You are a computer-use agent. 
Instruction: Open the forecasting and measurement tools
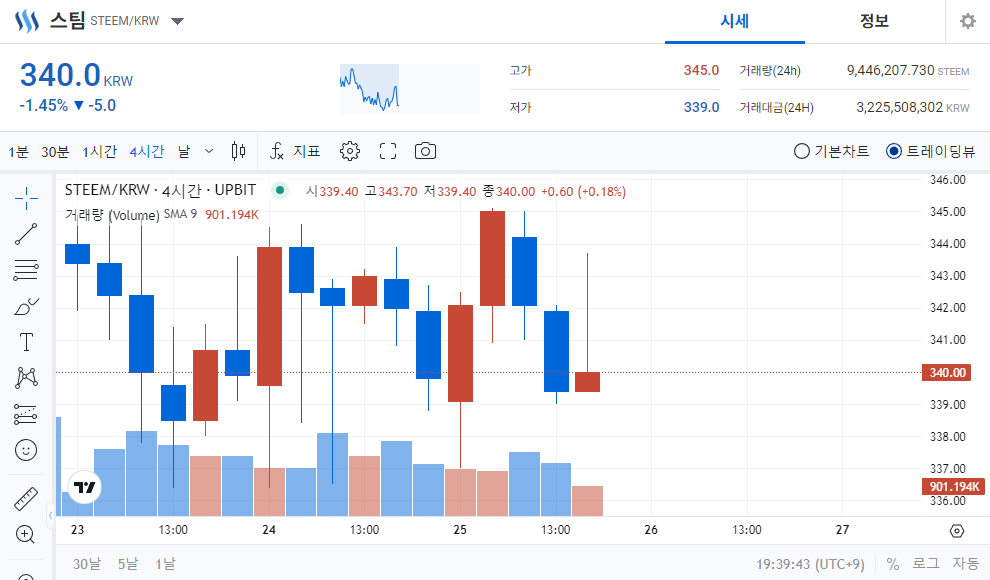(x=26, y=414)
